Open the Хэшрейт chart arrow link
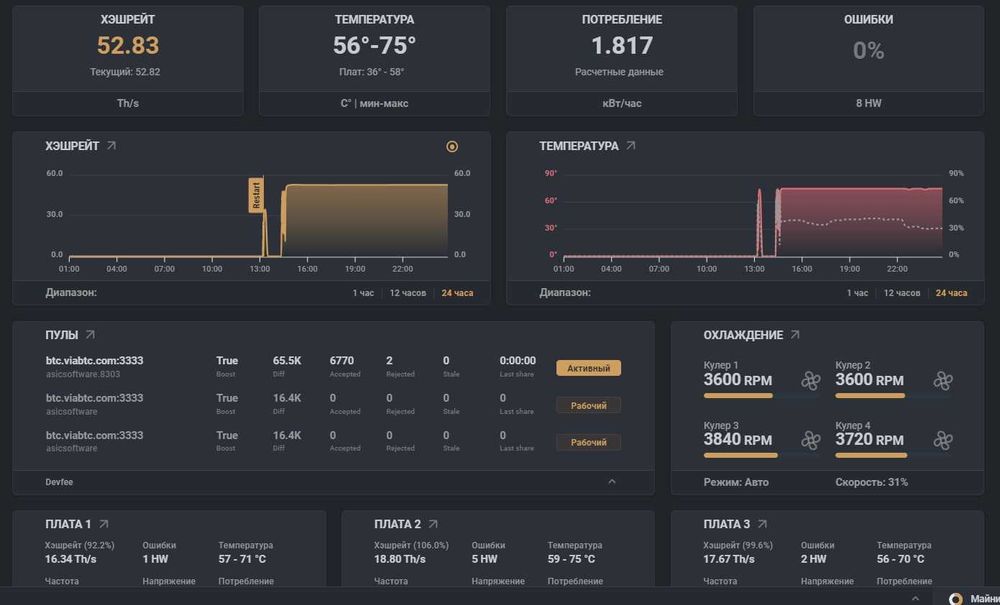The height and width of the screenshot is (605, 1000). pos(112,146)
